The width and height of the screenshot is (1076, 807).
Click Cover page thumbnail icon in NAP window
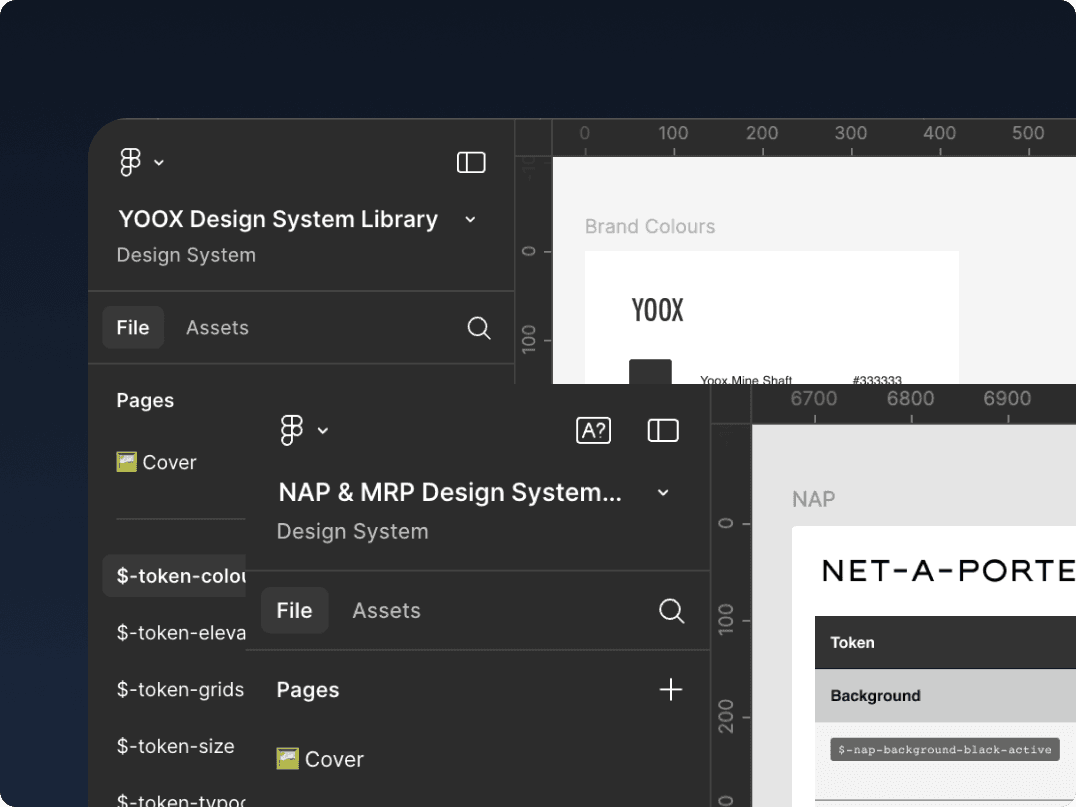coord(288,759)
